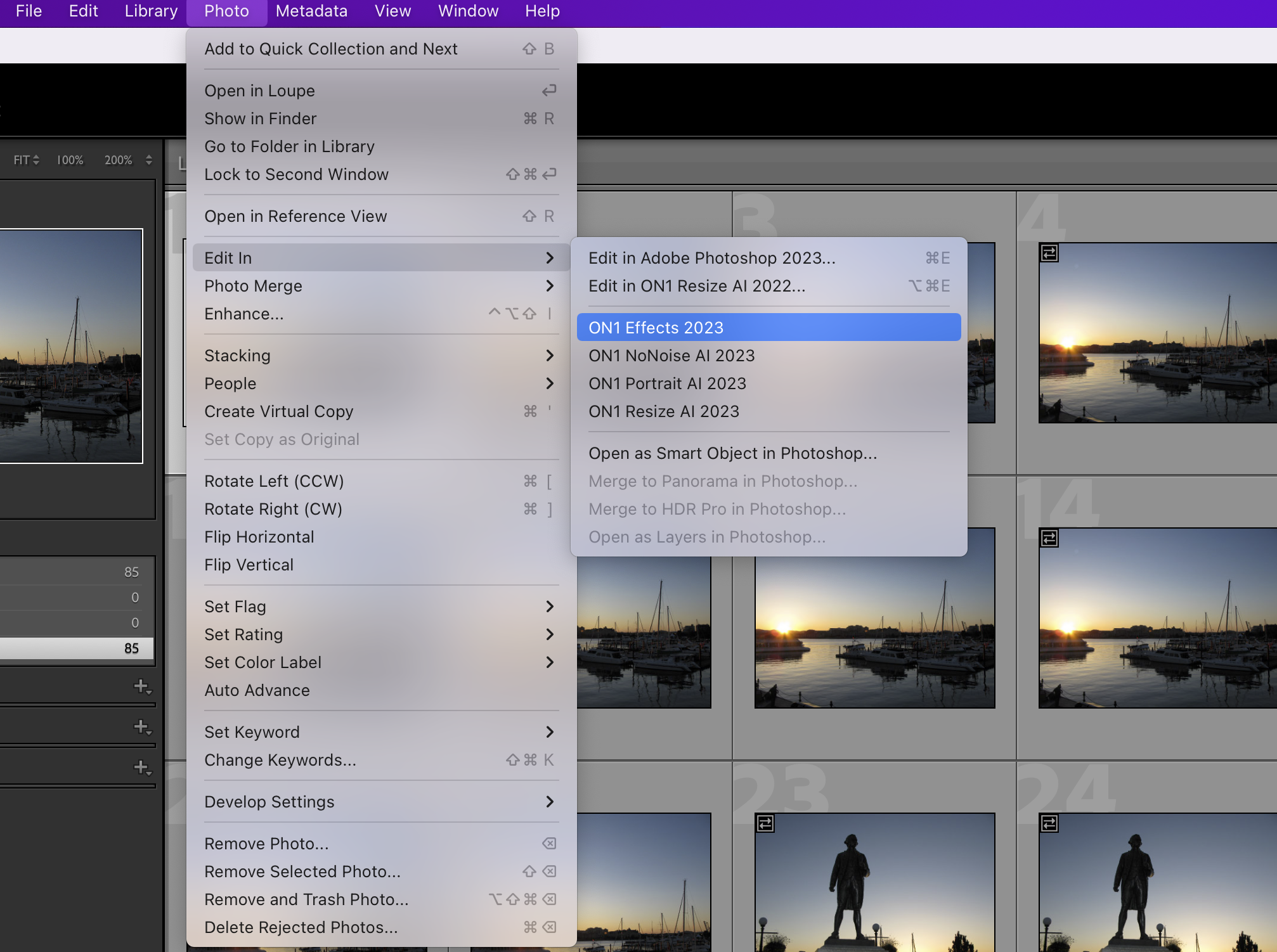1277x952 pixels.
Task: Choose Show in Finder
Action: pos(381,119)
